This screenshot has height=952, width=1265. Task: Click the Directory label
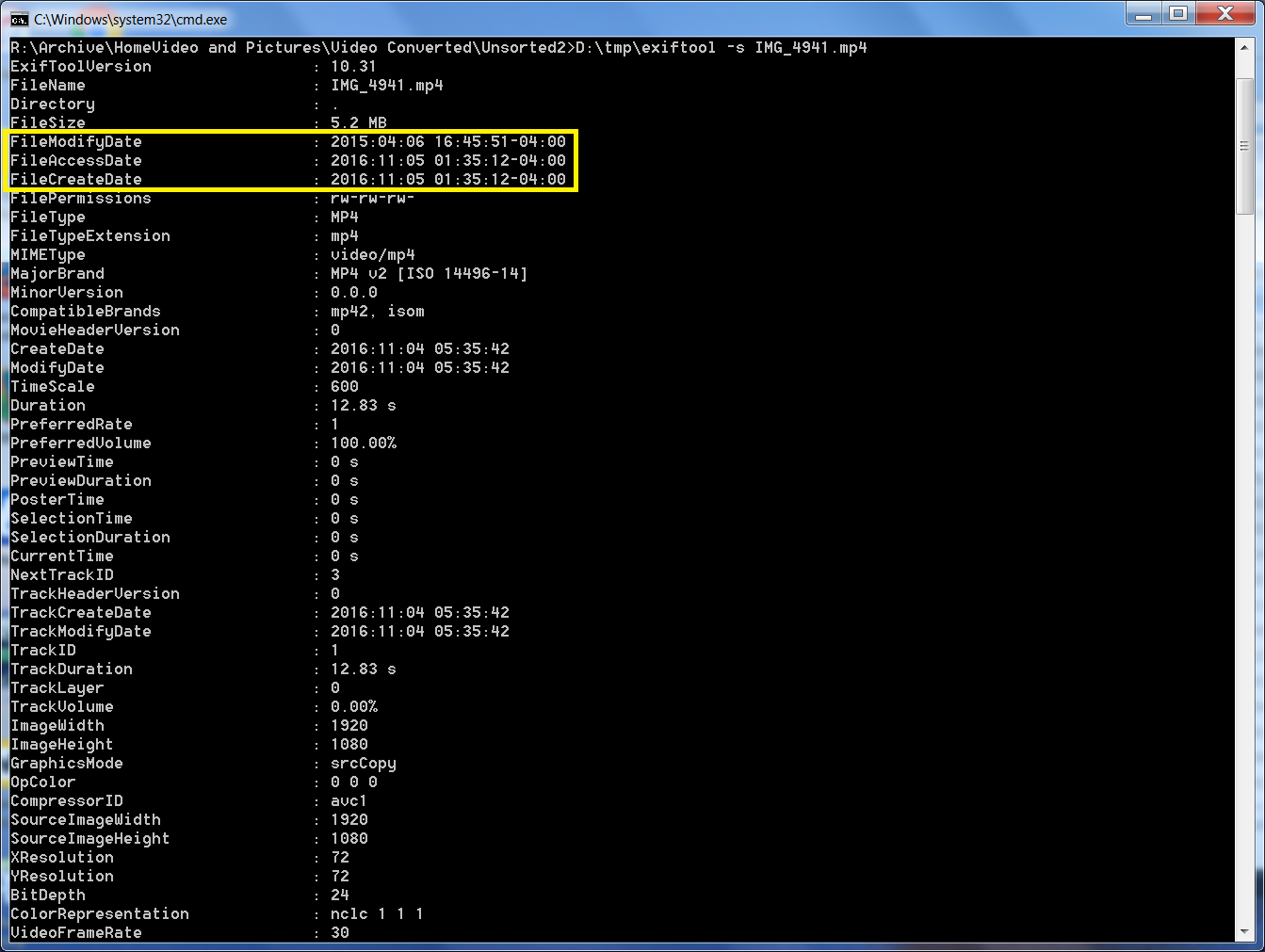point(53,105)
